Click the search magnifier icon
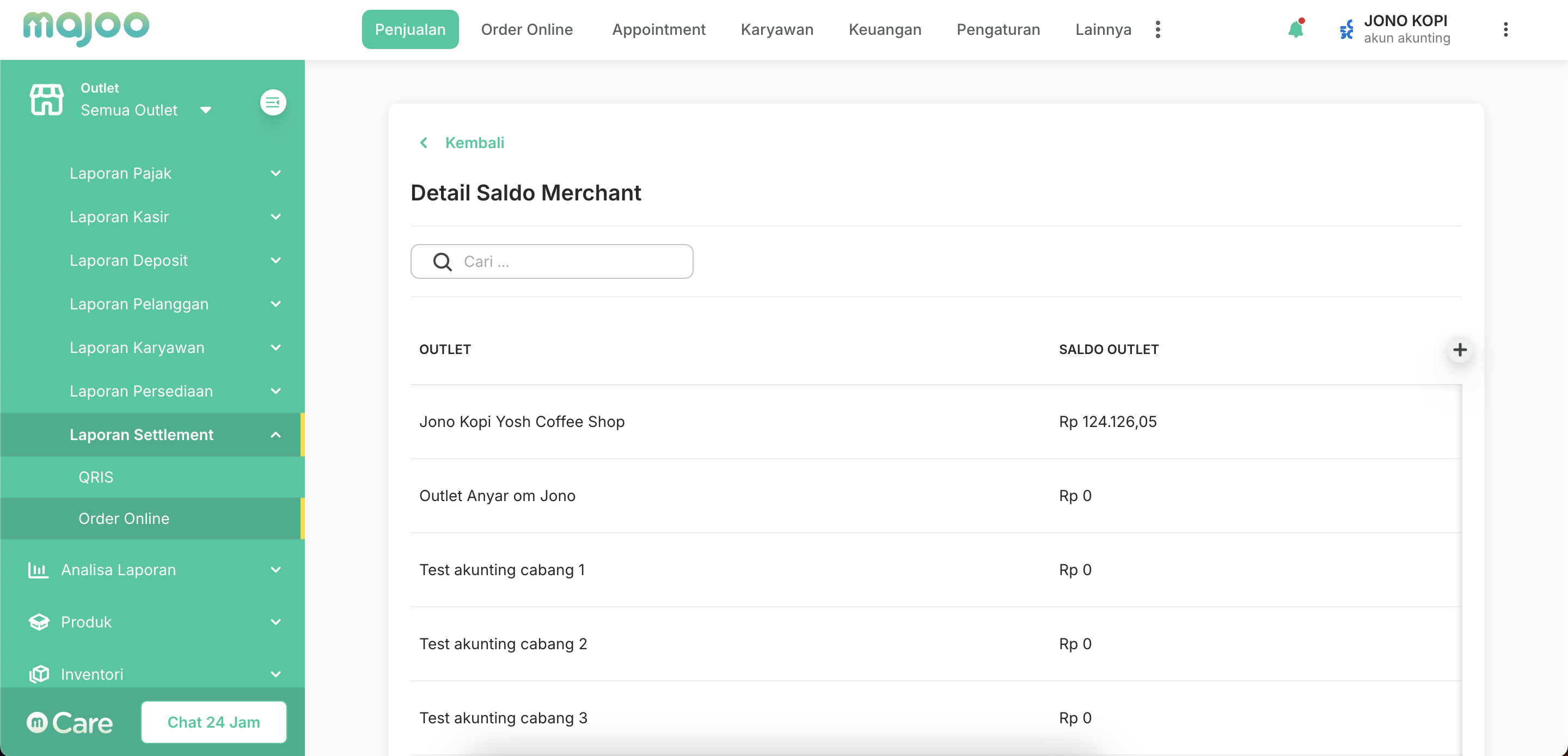Viewport: 1568px width, 756px height. 442,262
